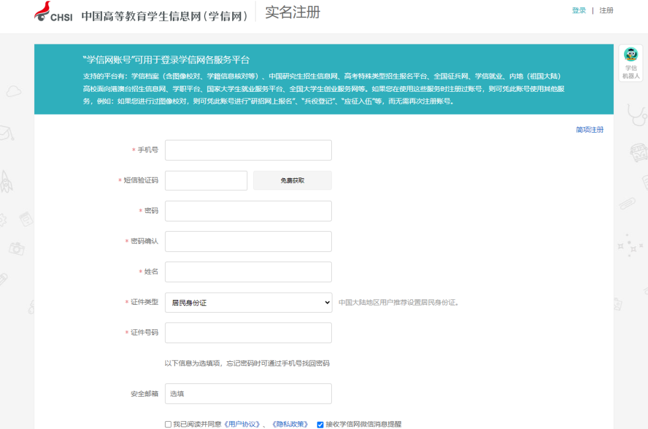Click the 注册 link in header

pos(606,10)
